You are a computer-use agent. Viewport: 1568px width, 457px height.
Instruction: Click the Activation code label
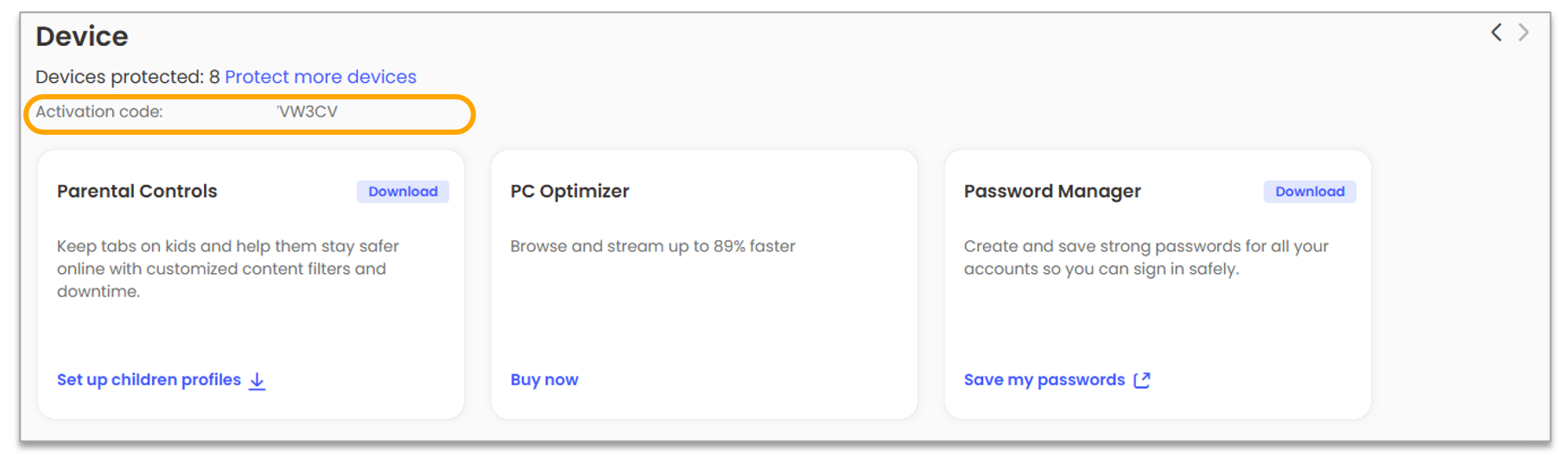99,112
